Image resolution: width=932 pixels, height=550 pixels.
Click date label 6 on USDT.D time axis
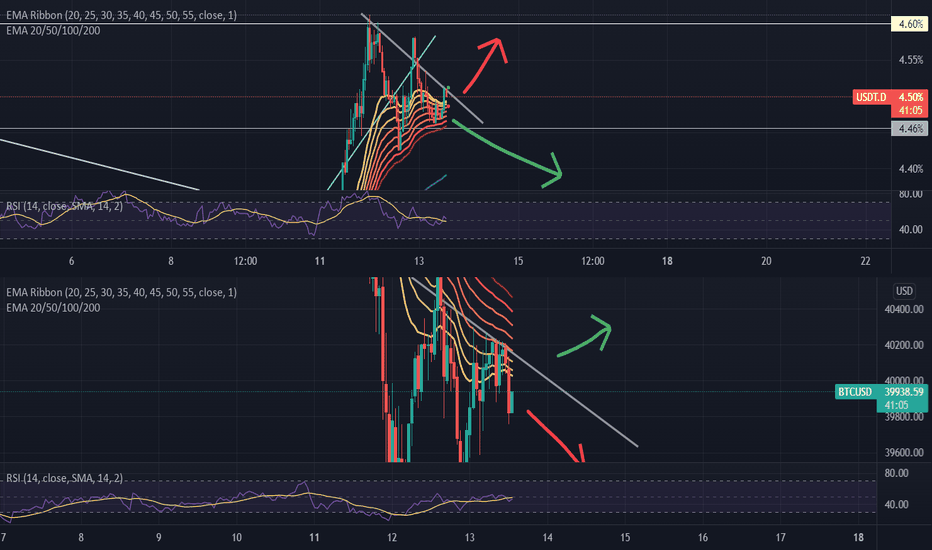click(71, 261)
